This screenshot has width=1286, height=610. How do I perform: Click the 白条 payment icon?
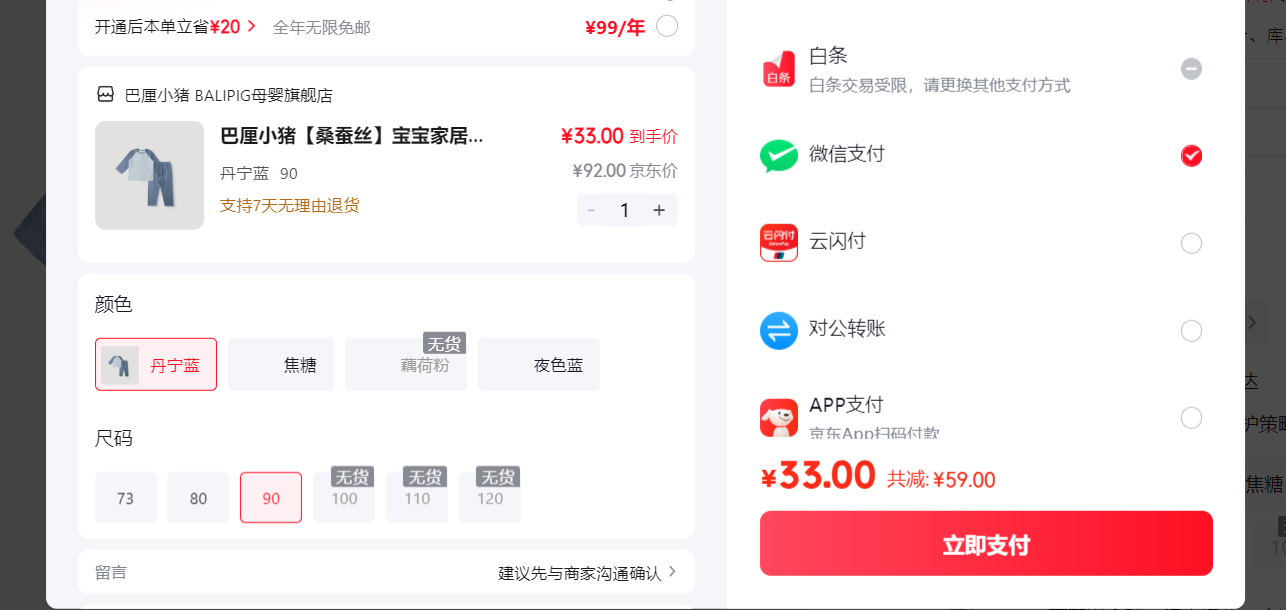[779, 69]
